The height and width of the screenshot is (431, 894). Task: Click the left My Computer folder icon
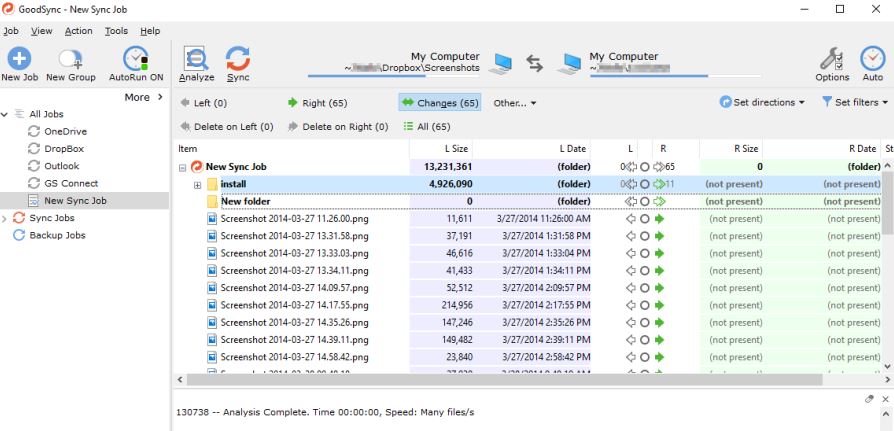pos(502,64)
